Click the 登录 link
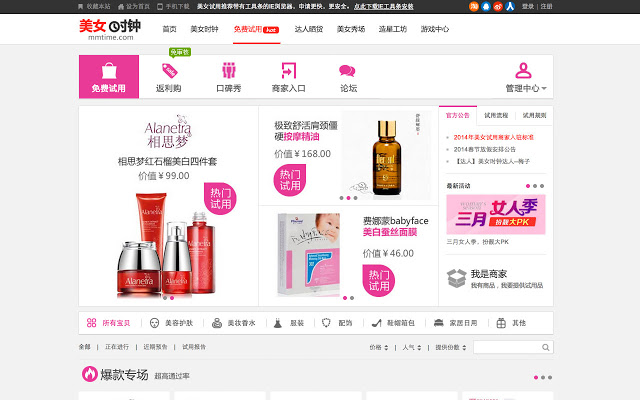This screenshot has height=400, width=640. 528,7
